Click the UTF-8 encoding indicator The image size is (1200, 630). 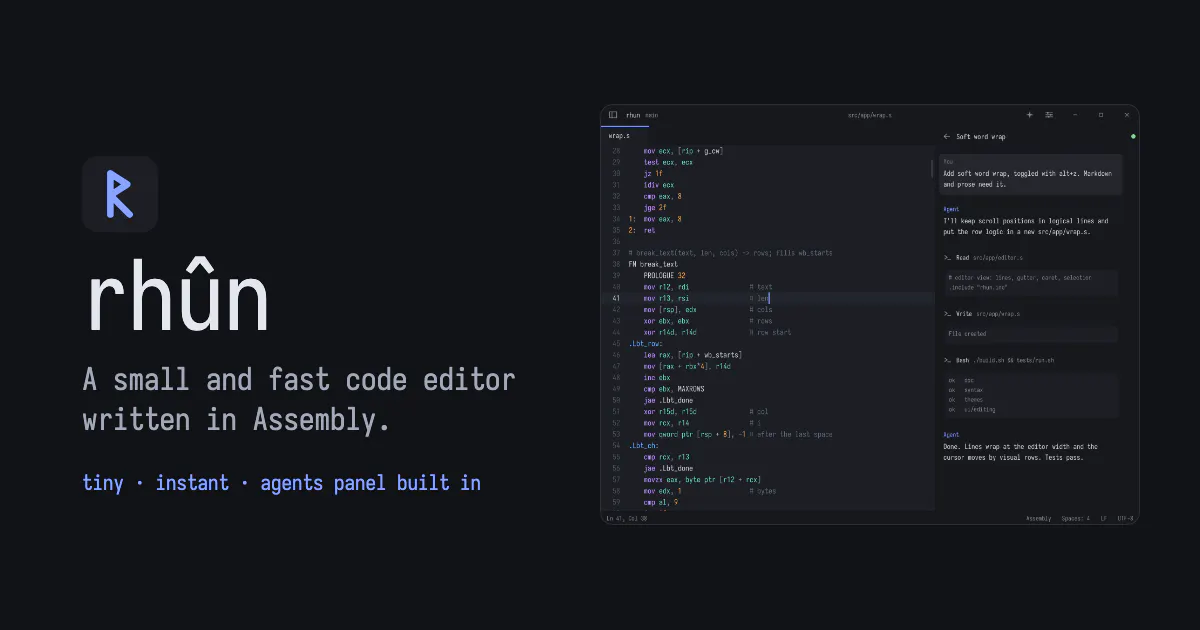[1124, 518]
